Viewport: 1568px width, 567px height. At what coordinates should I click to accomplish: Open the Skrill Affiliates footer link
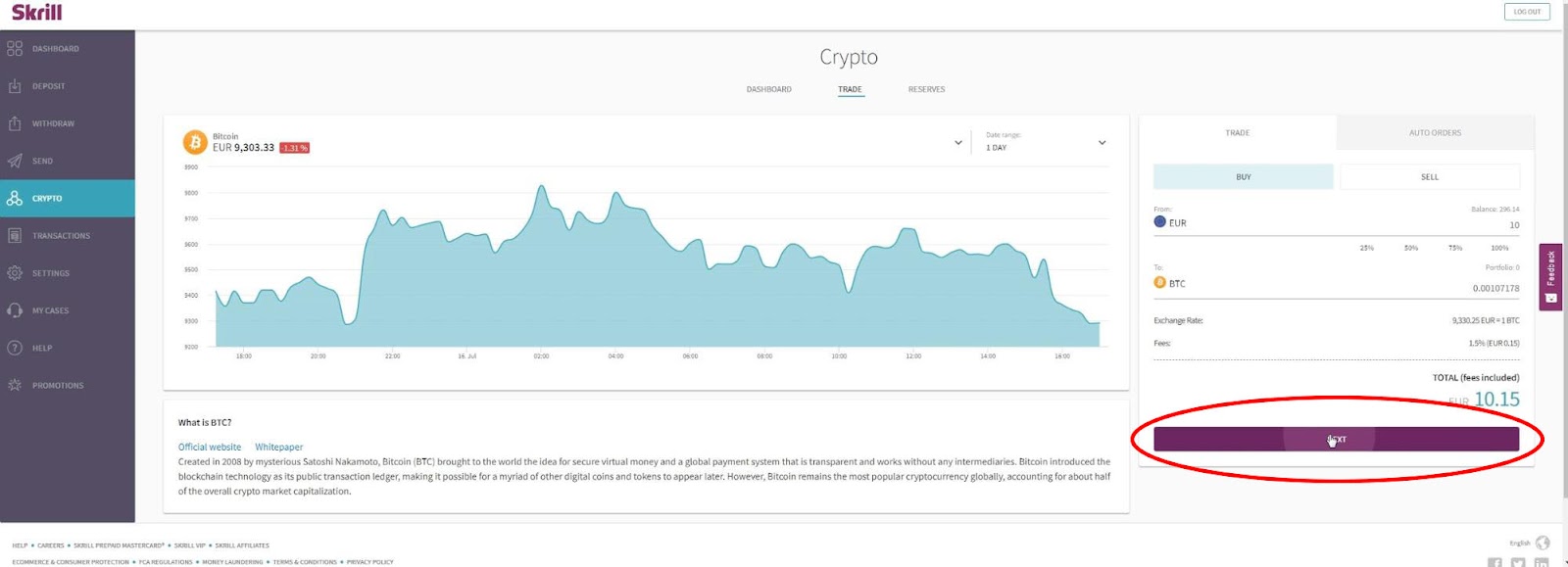coord(242,545)
